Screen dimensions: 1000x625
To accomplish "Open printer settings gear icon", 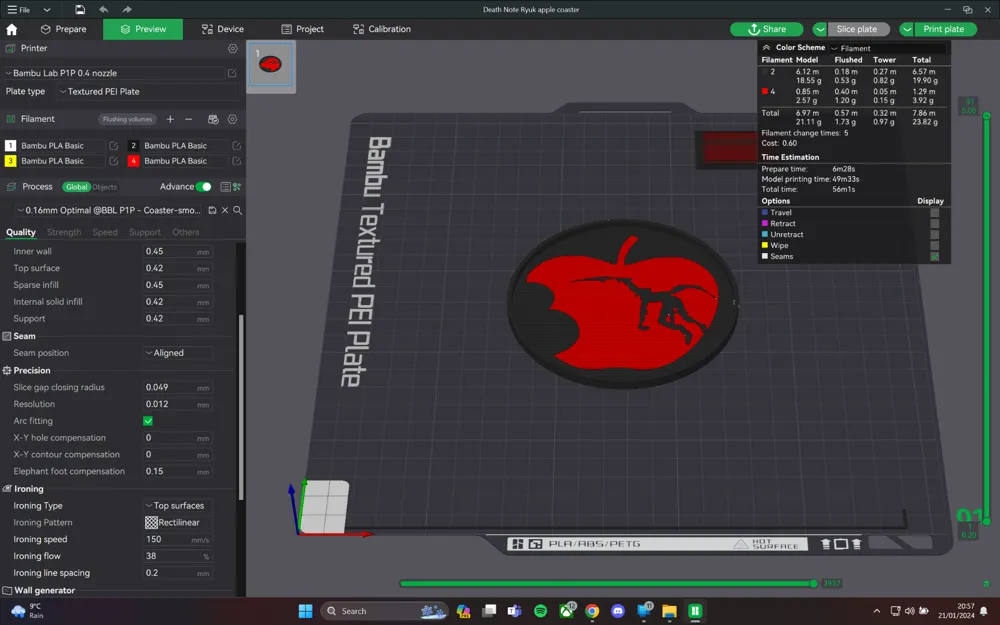I will tap(233, 48).
